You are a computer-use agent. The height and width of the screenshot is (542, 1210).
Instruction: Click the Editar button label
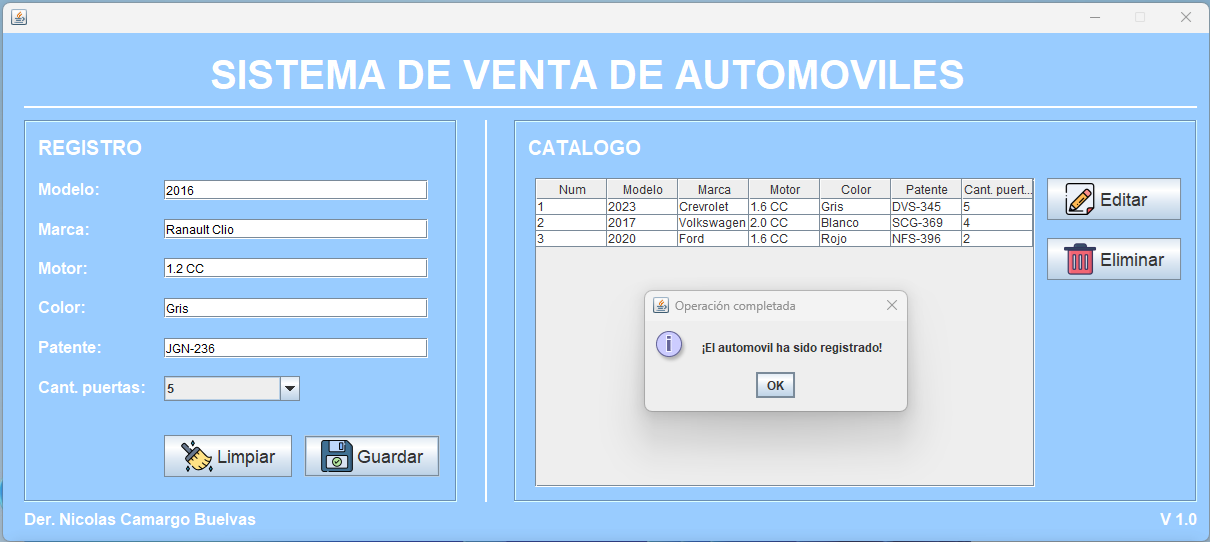coord(1124,200)
